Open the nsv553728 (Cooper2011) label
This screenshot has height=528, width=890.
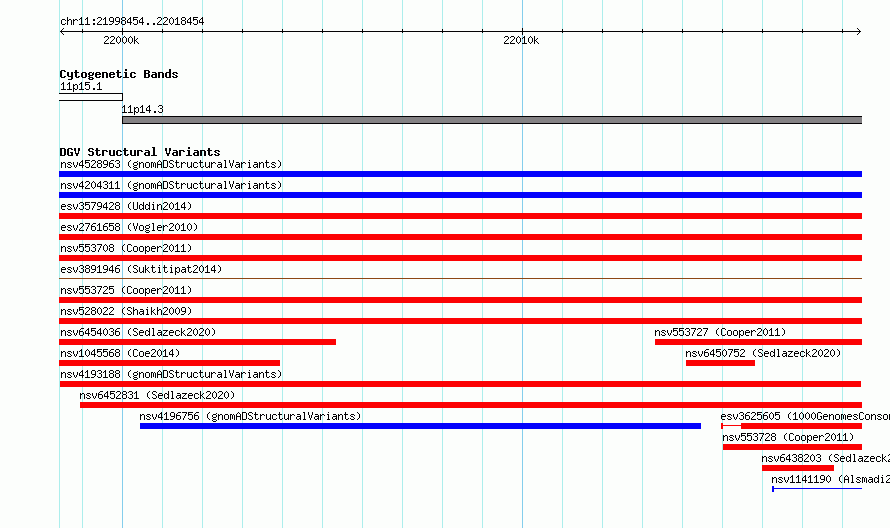point(788,437)
